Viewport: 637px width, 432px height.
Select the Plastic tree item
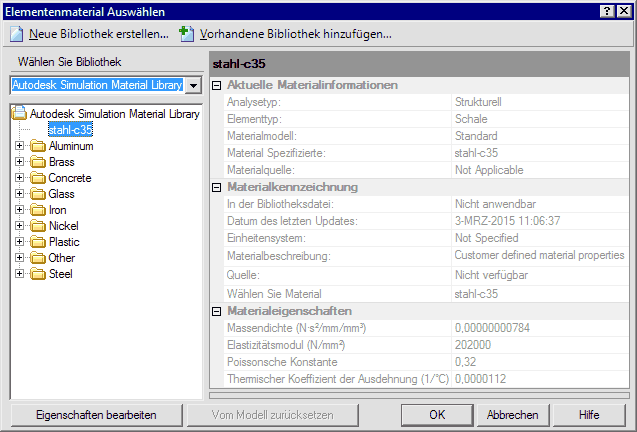[x=64, y=242]
